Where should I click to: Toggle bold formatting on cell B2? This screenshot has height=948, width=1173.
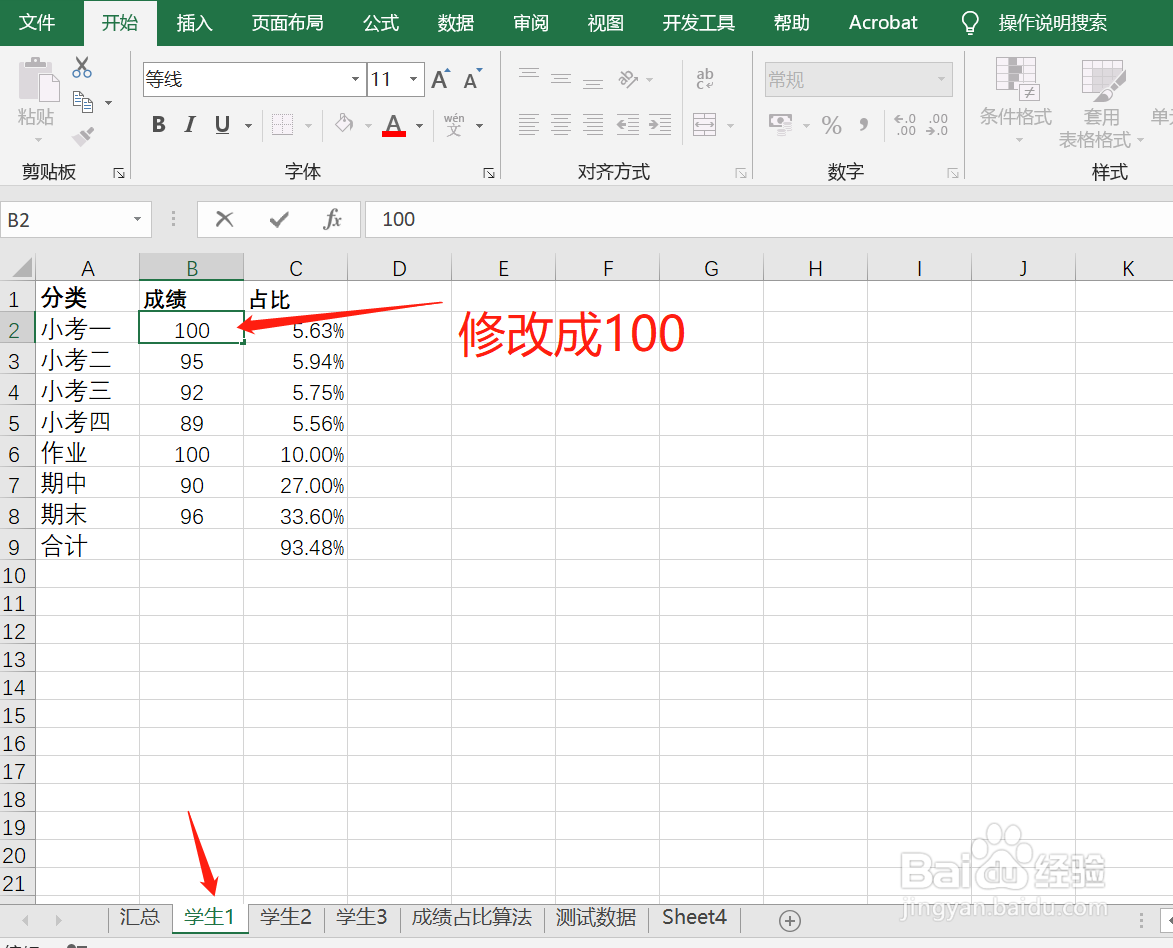point(157,124)
